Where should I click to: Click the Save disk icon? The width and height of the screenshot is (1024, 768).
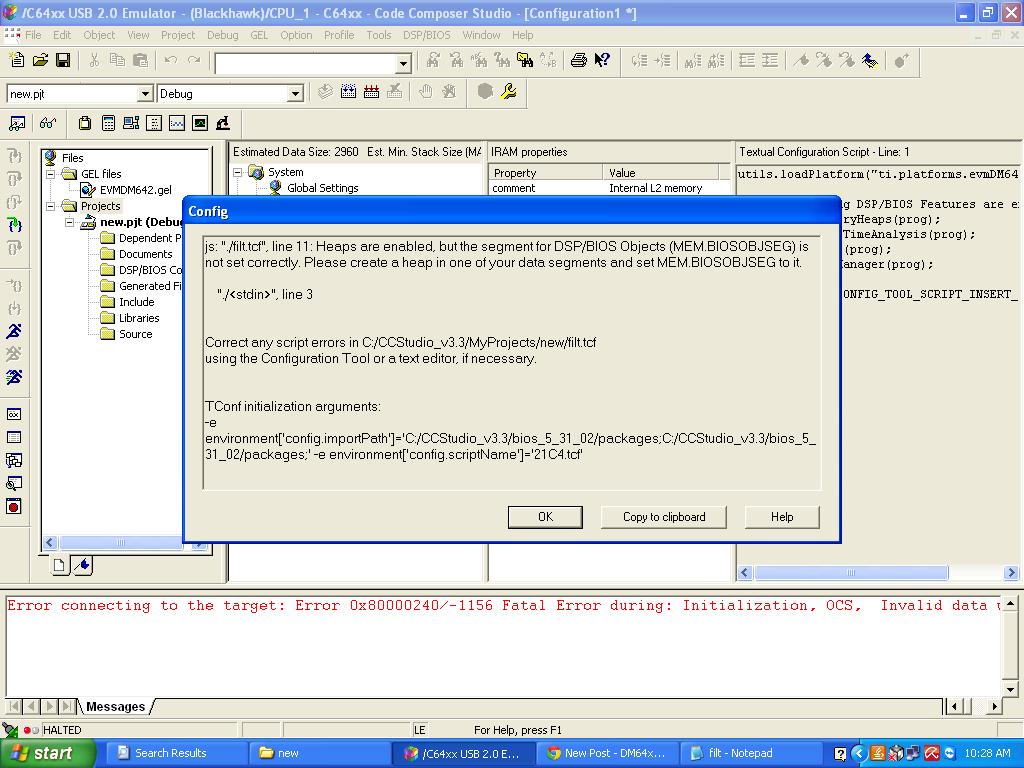(x=63, y=60)
